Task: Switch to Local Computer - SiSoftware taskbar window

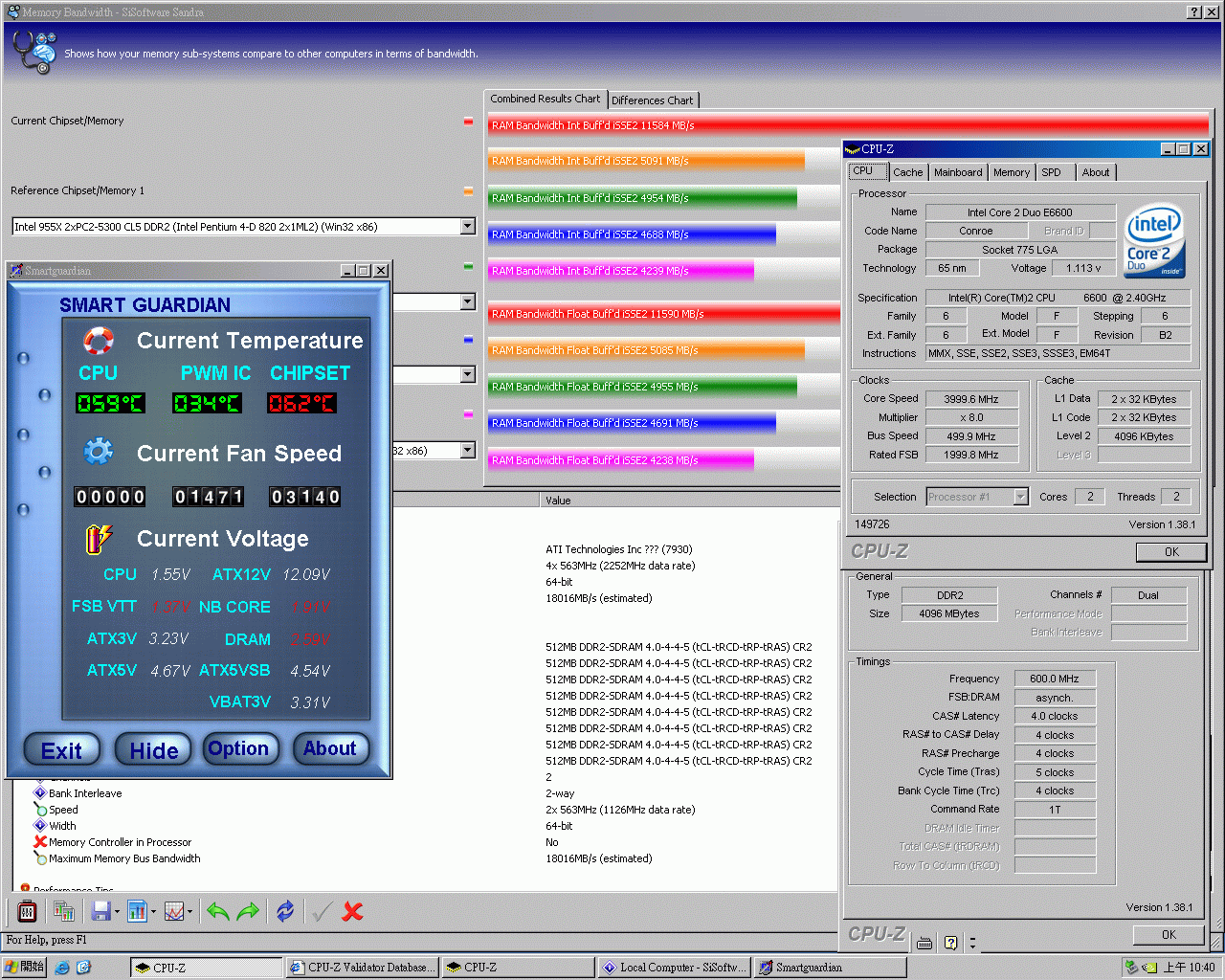Action: click(x=674, y=968)
